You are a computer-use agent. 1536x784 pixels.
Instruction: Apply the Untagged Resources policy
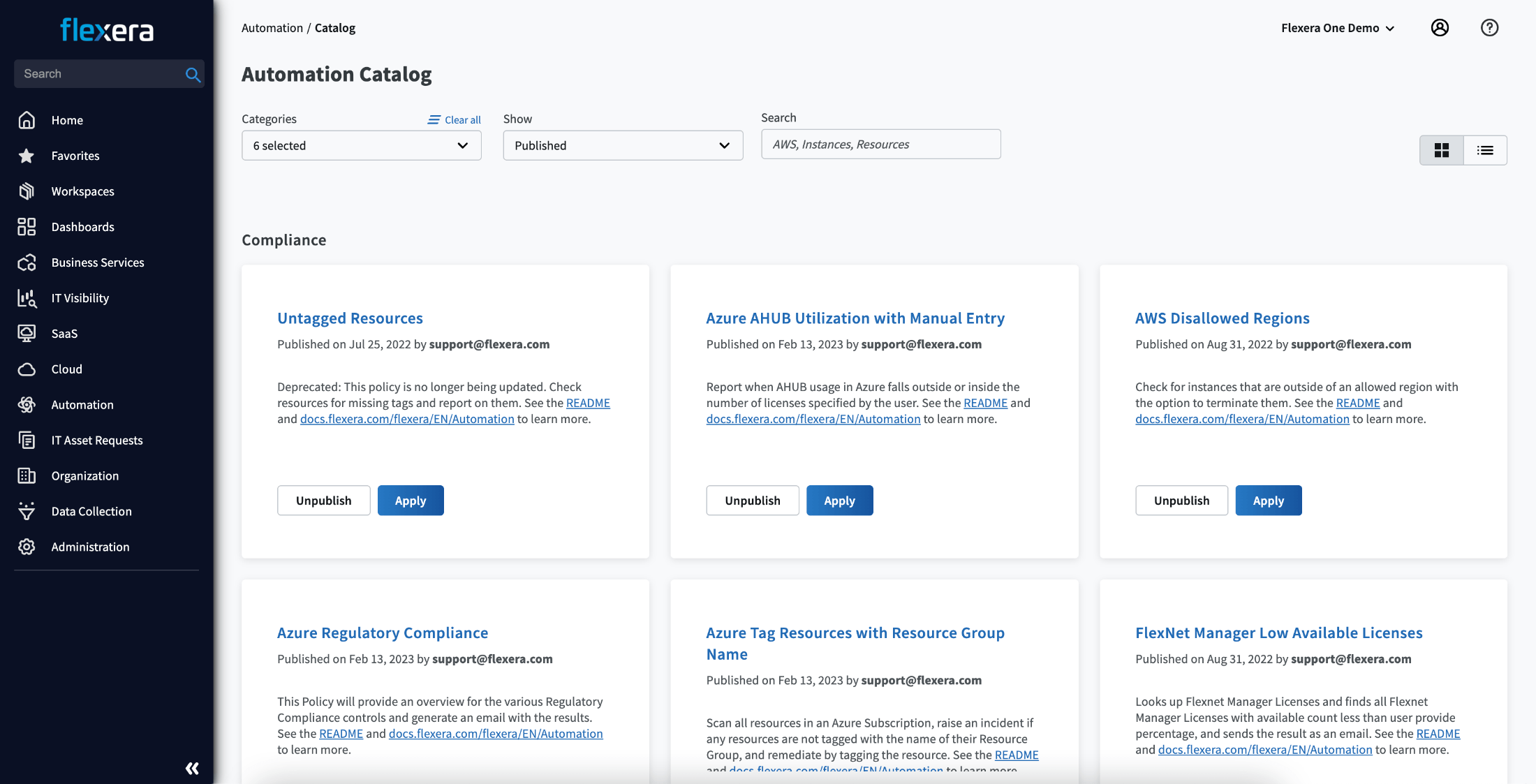pyautogui.click(x=410, y=500)
